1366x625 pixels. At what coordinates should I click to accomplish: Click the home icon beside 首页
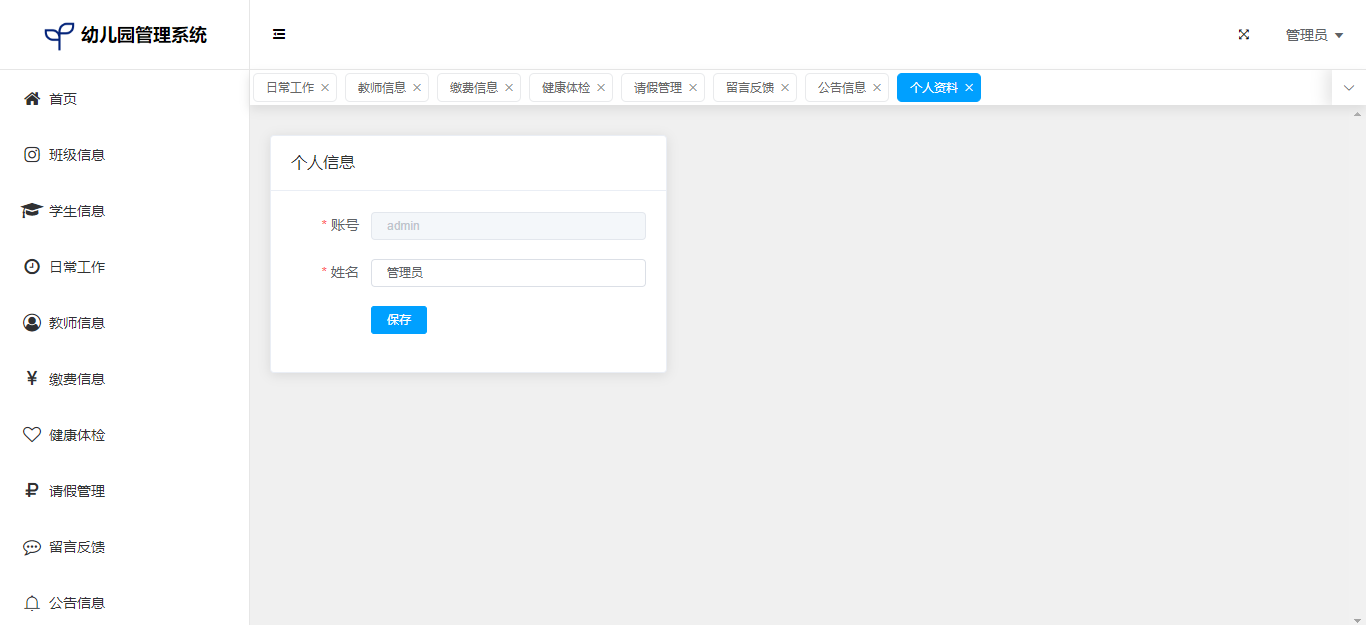point(32,99)
